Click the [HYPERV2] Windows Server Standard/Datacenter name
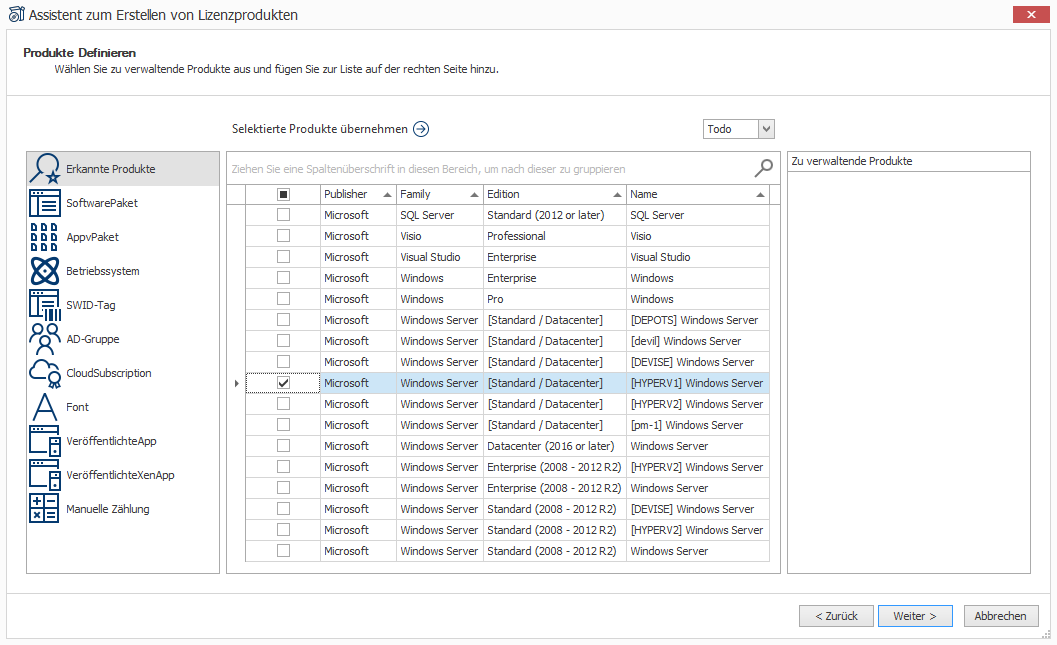Screen dimensions: 1057x645 tap(698, 404)
